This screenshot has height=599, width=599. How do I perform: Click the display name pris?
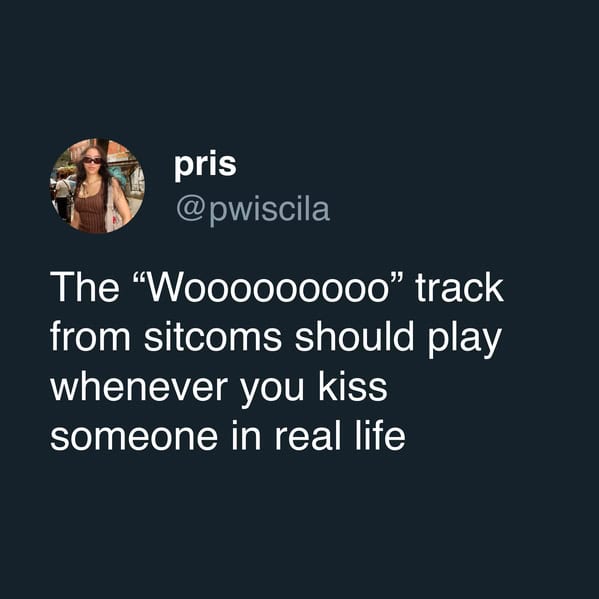[x=206, y=165]
